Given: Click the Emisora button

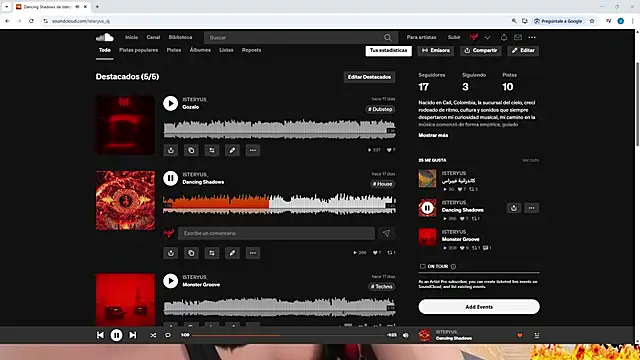Looking at the screenshot, I should tap(436, 51).
